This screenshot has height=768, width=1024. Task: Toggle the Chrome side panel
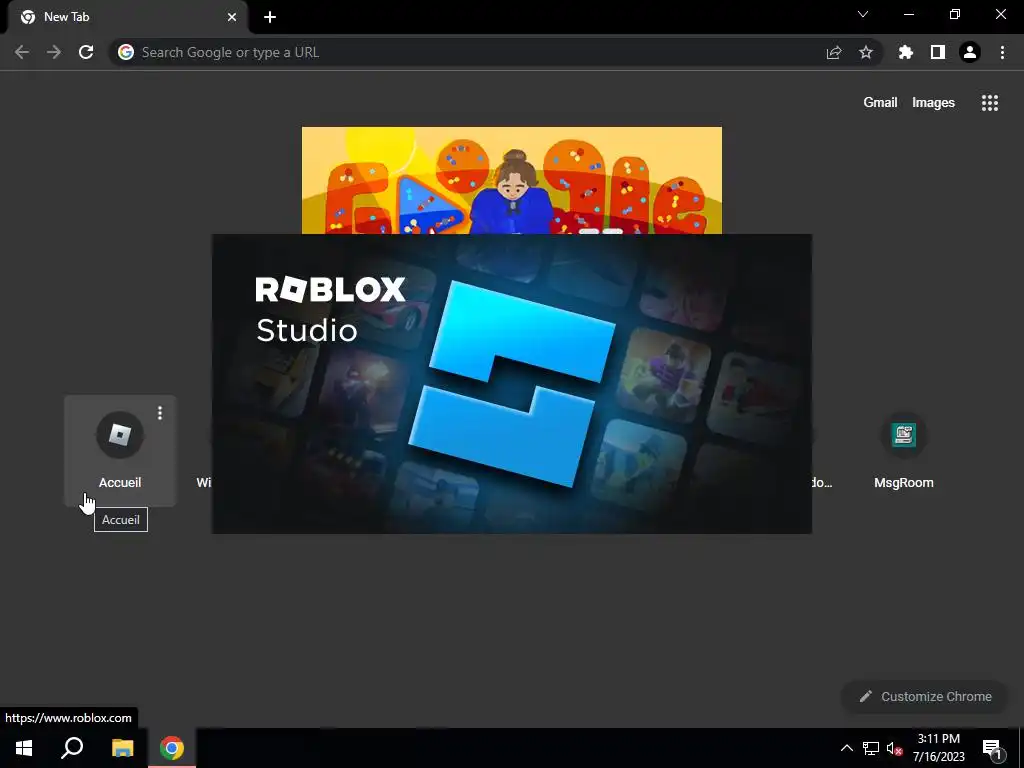(x=938, y=52)
